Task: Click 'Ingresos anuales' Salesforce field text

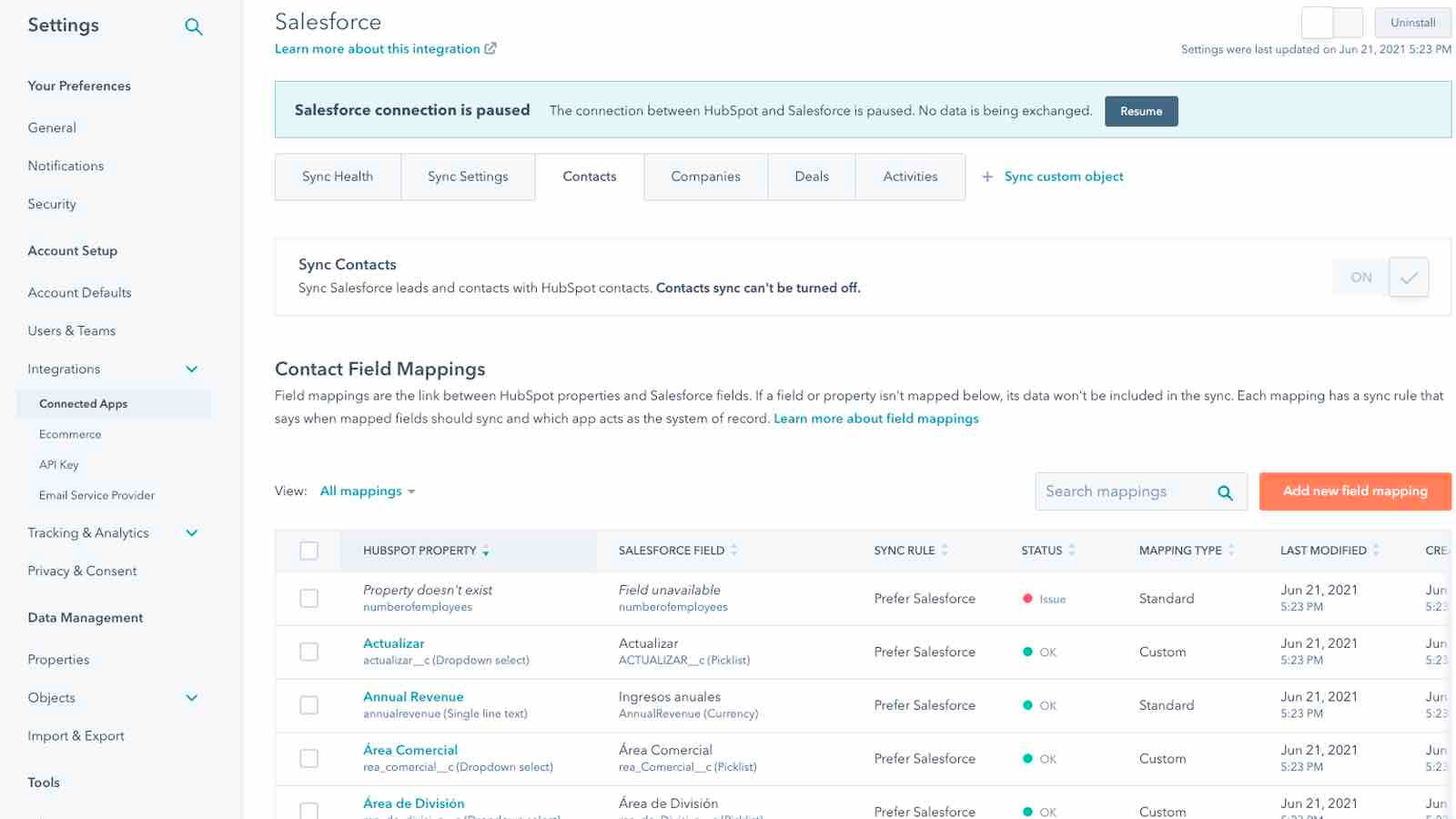Action: [x=670, y=697]
